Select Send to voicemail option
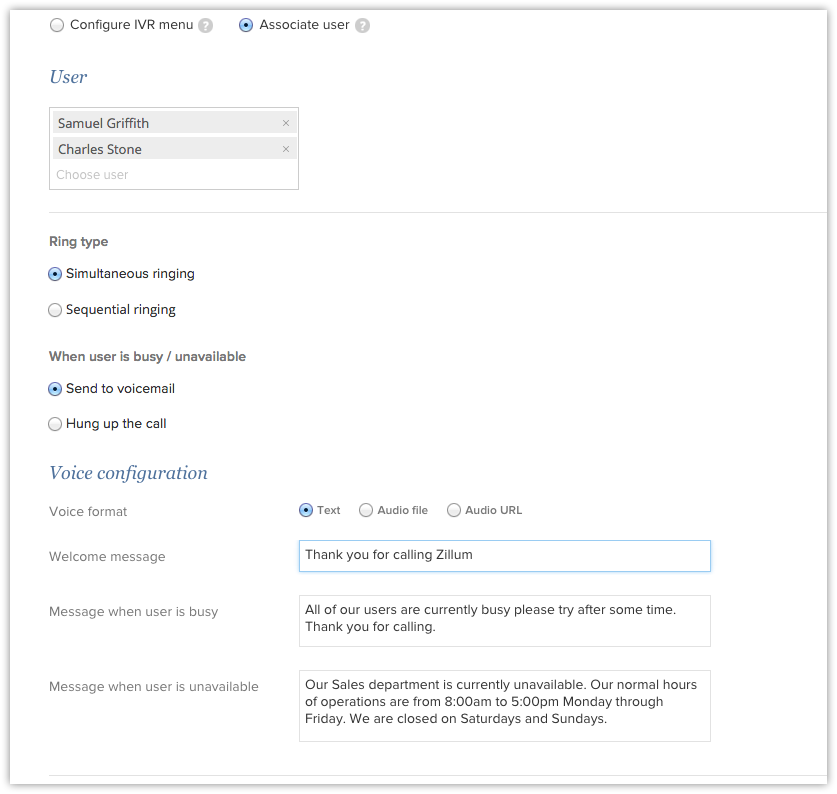The image size is (837, 794). pos(56,389)
